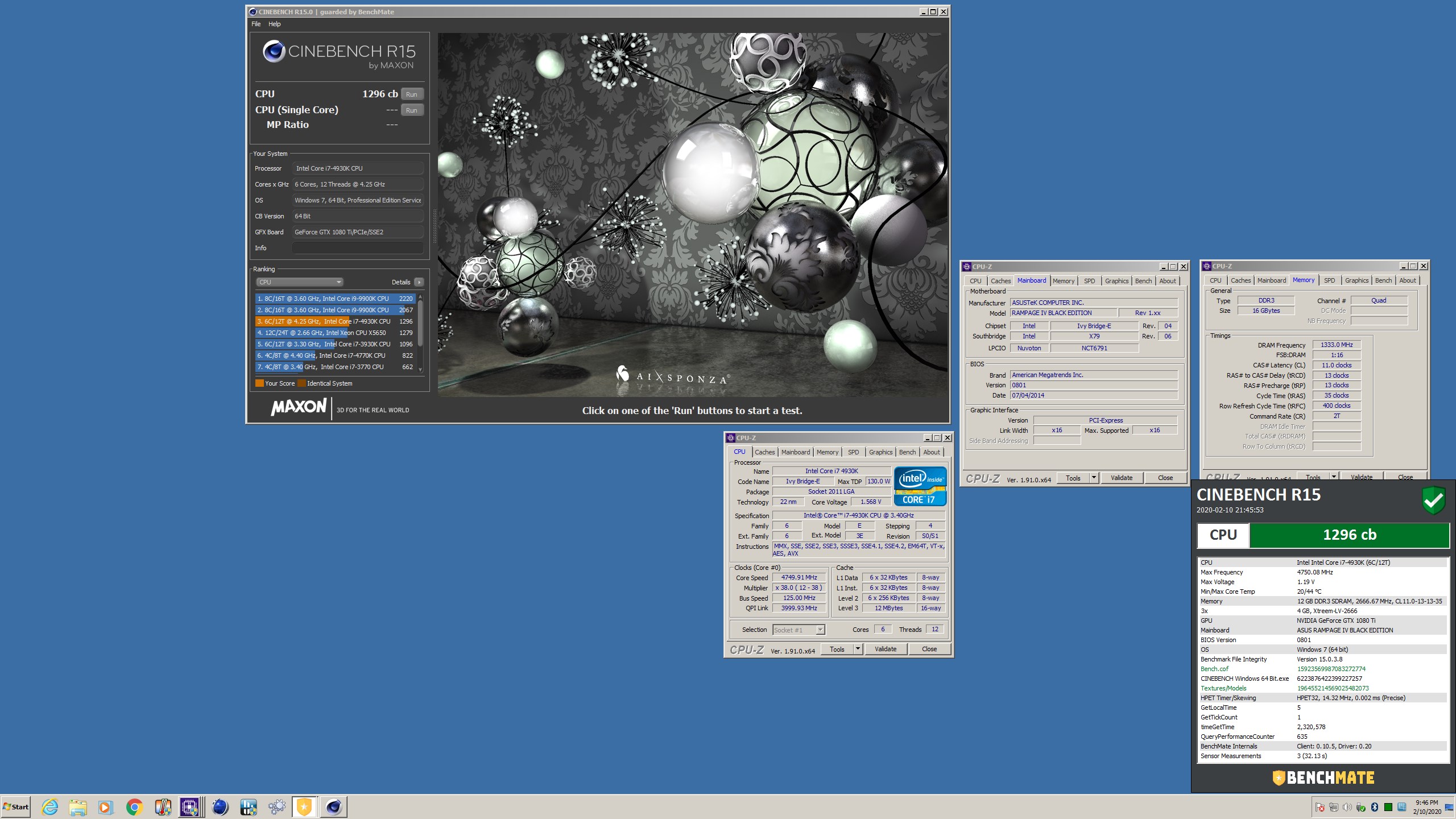The image size is (1456, 819).
Task: Click Tools button in CPU-Z Mainboard window
Action: [1073, 478]
